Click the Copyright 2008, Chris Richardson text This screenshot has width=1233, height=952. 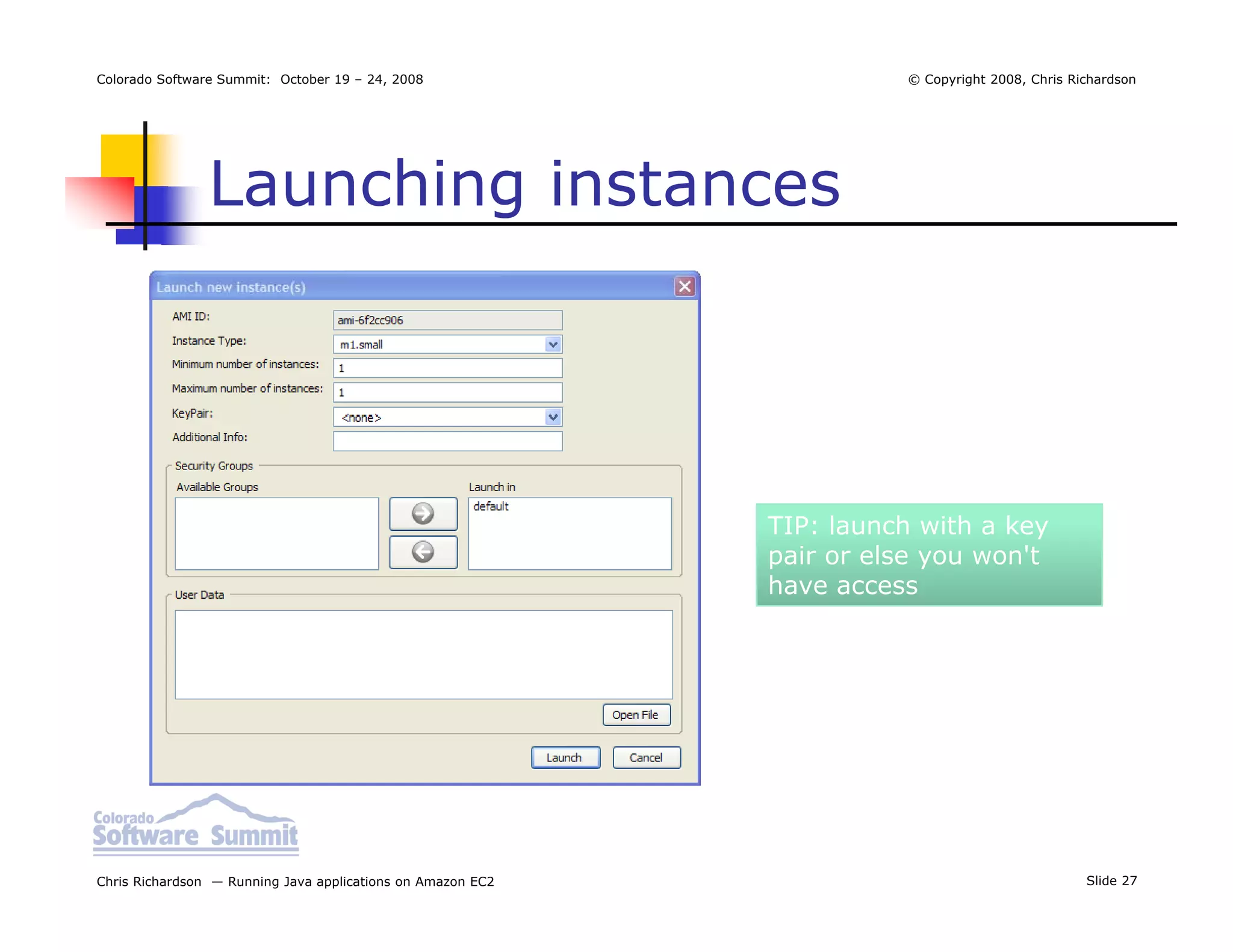[1022, 79]
